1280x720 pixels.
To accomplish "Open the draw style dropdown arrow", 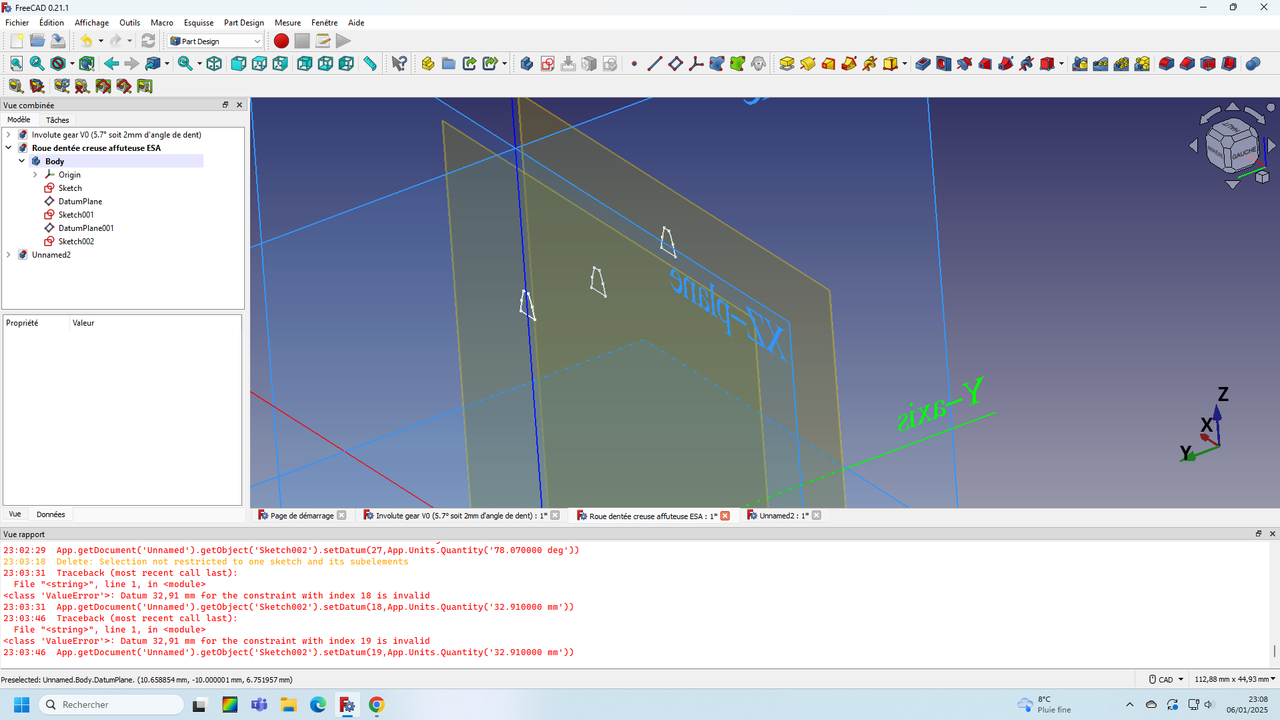I will [72, 63].
